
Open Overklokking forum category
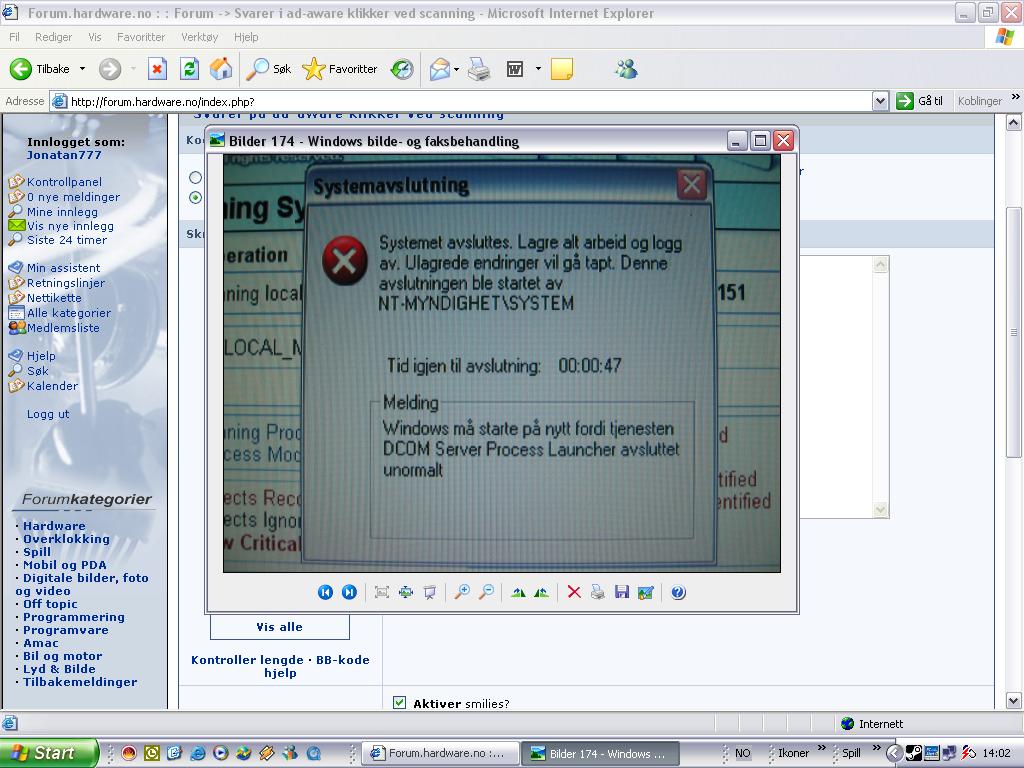(x=67, y=539)
